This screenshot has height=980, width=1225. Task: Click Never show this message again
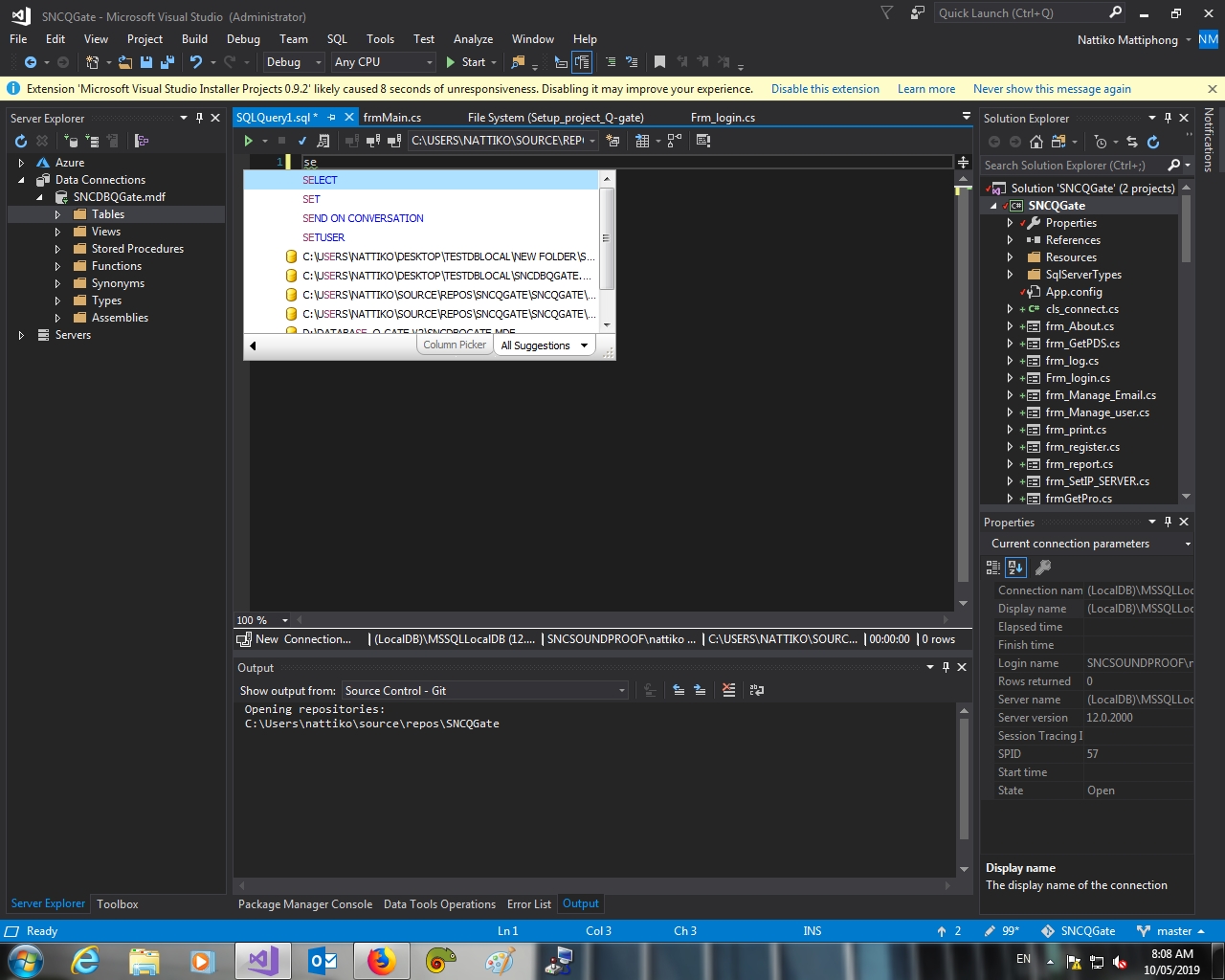coord(1052,89)
